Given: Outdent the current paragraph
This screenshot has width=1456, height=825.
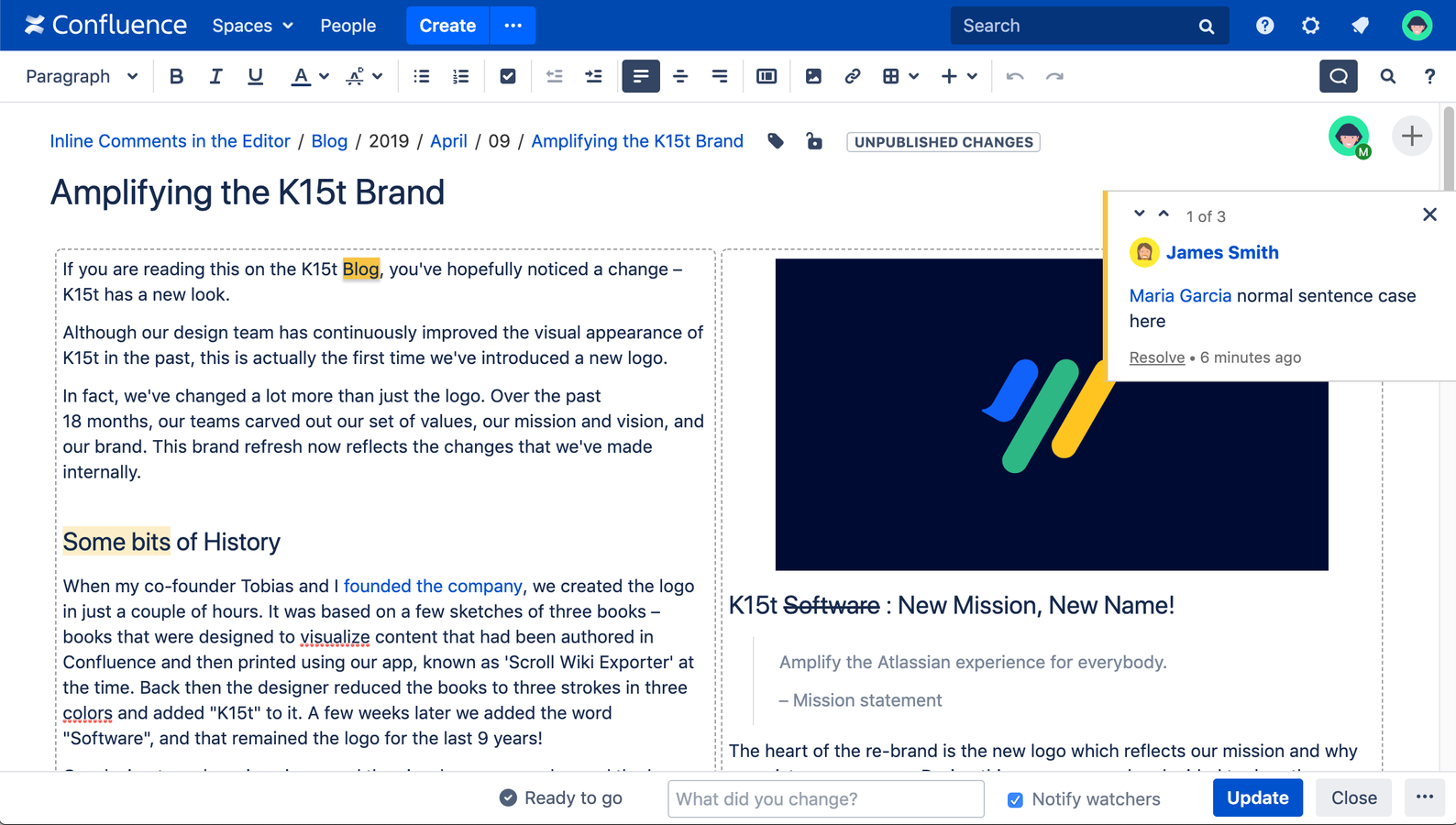Looking at the screenshot, I should pos(555,76).
